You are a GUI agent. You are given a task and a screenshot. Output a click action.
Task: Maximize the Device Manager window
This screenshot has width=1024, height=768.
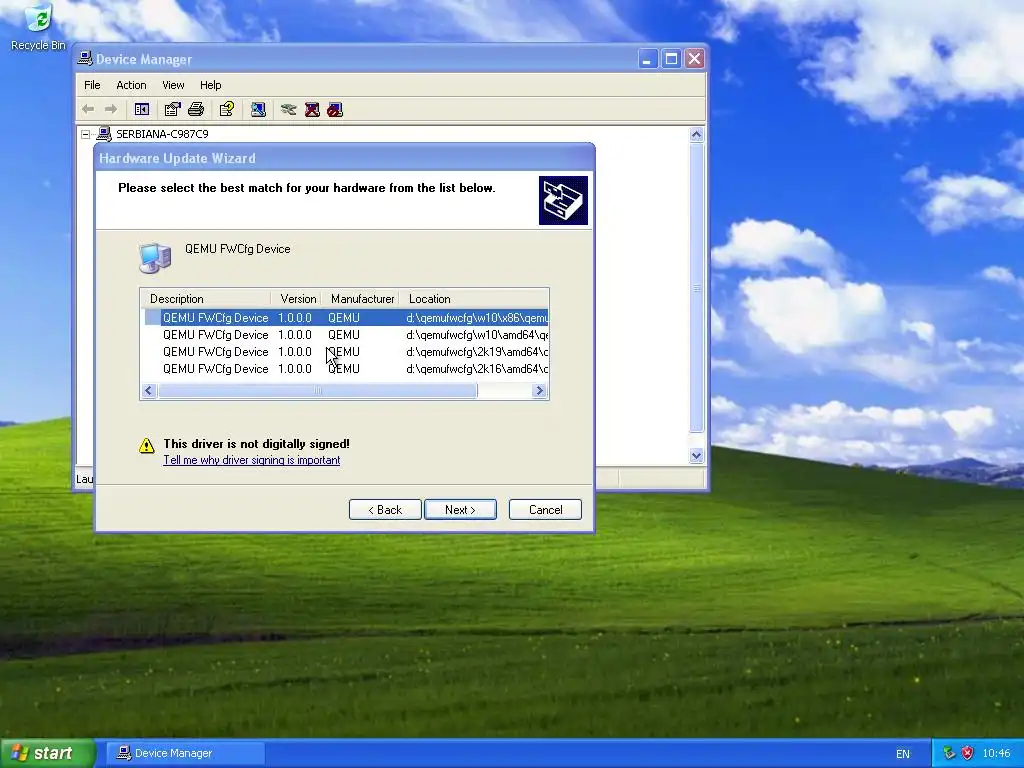pyautogui.click(x=671, y=59)
